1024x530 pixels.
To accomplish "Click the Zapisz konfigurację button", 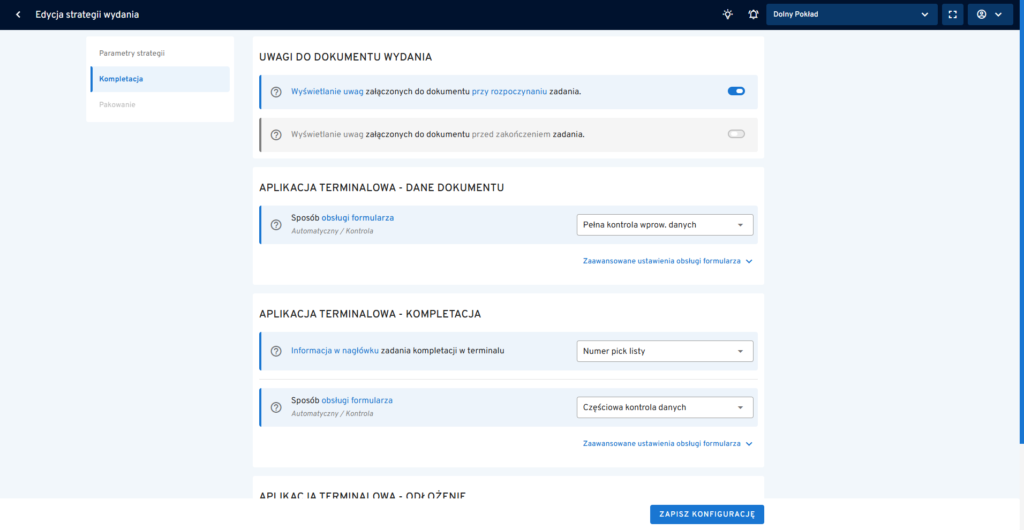I will [x=707, y=514].
